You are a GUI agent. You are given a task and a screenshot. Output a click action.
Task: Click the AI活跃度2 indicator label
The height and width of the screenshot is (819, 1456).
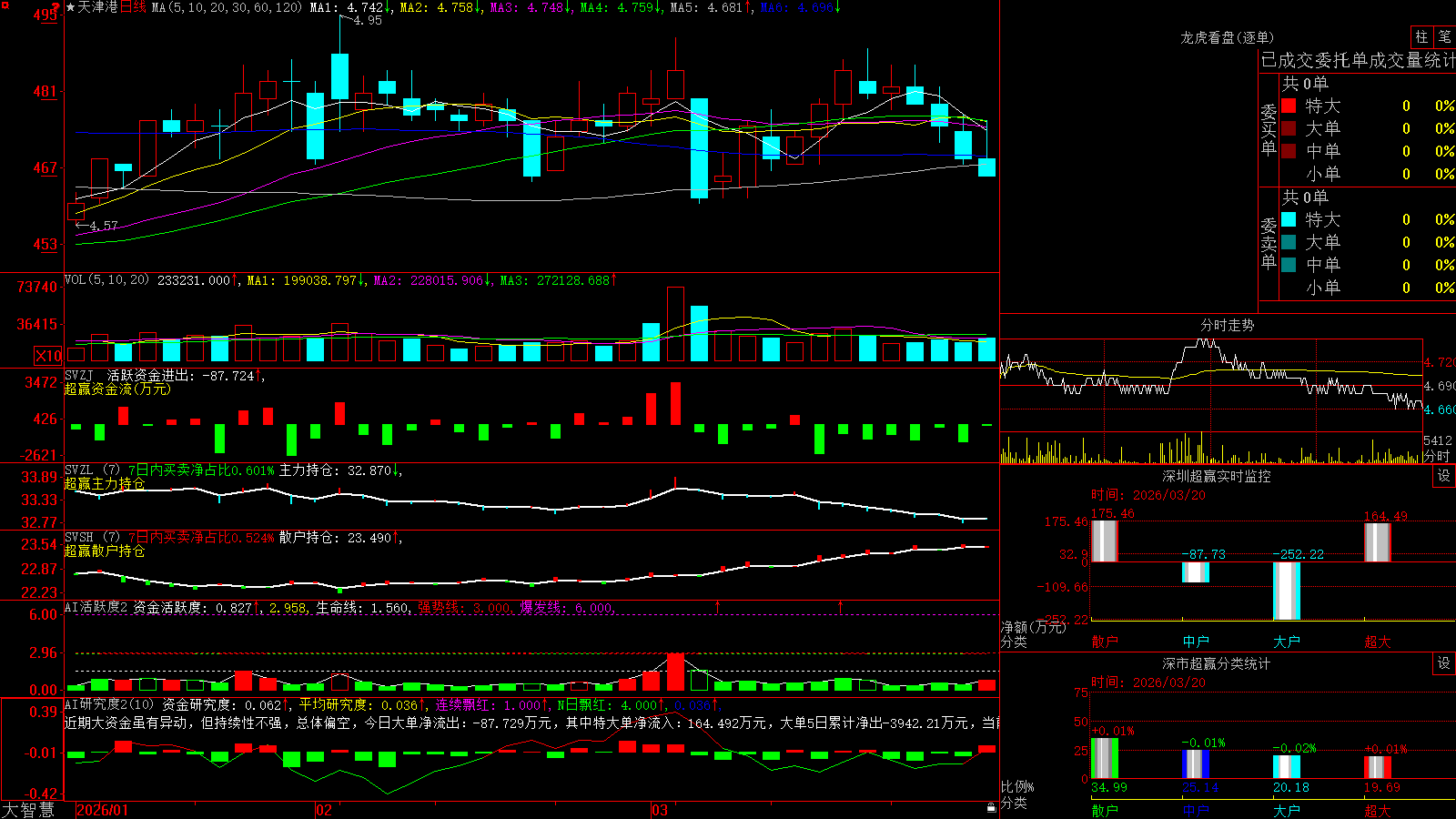(x=96, y=607)
